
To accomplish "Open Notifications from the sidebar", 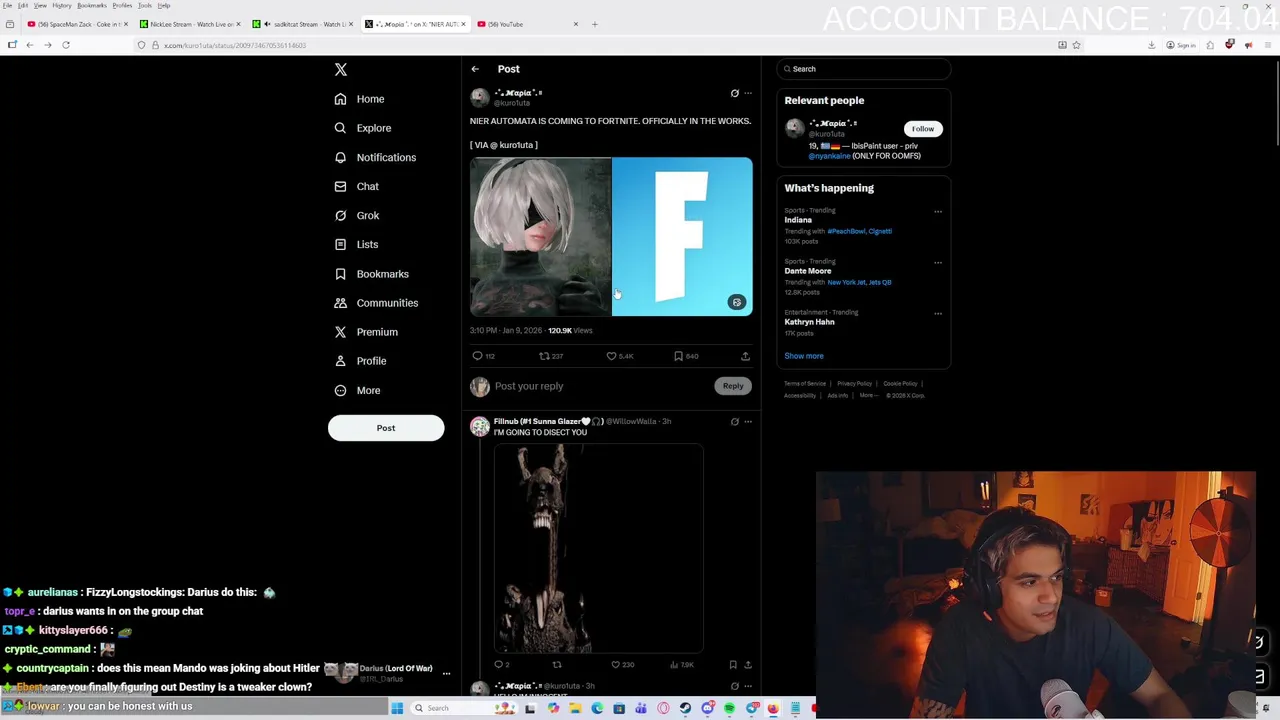I will [375, 157].
